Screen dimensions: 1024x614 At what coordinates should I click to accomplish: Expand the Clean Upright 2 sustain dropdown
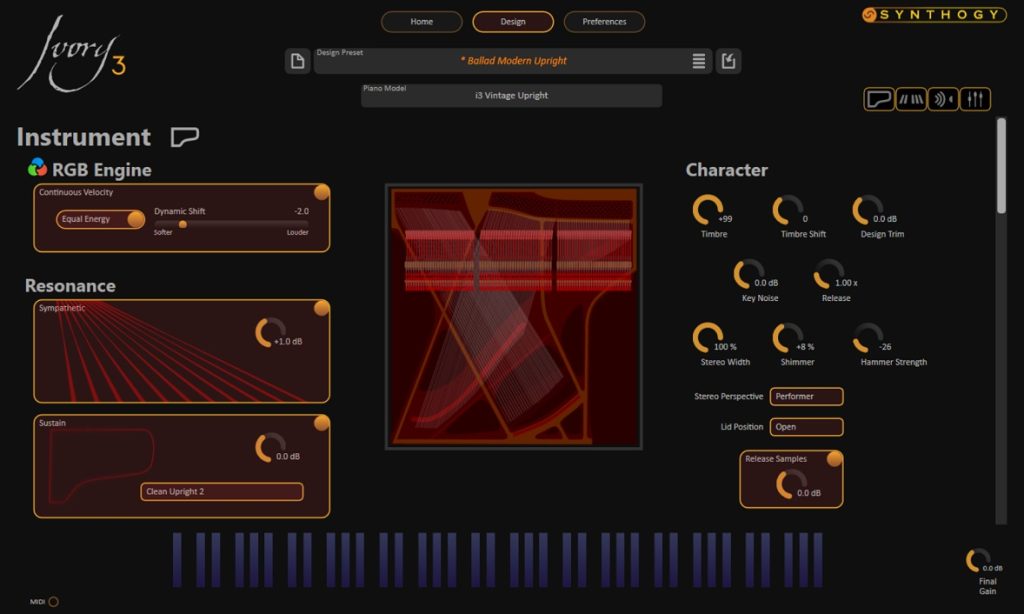[222, 492]
